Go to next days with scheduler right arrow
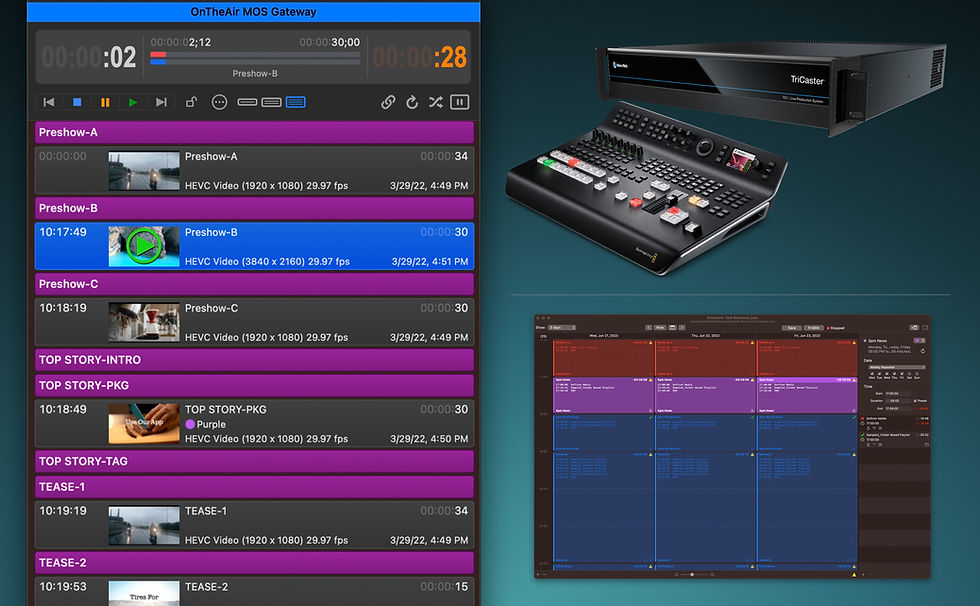 click(x=682, y=327)
